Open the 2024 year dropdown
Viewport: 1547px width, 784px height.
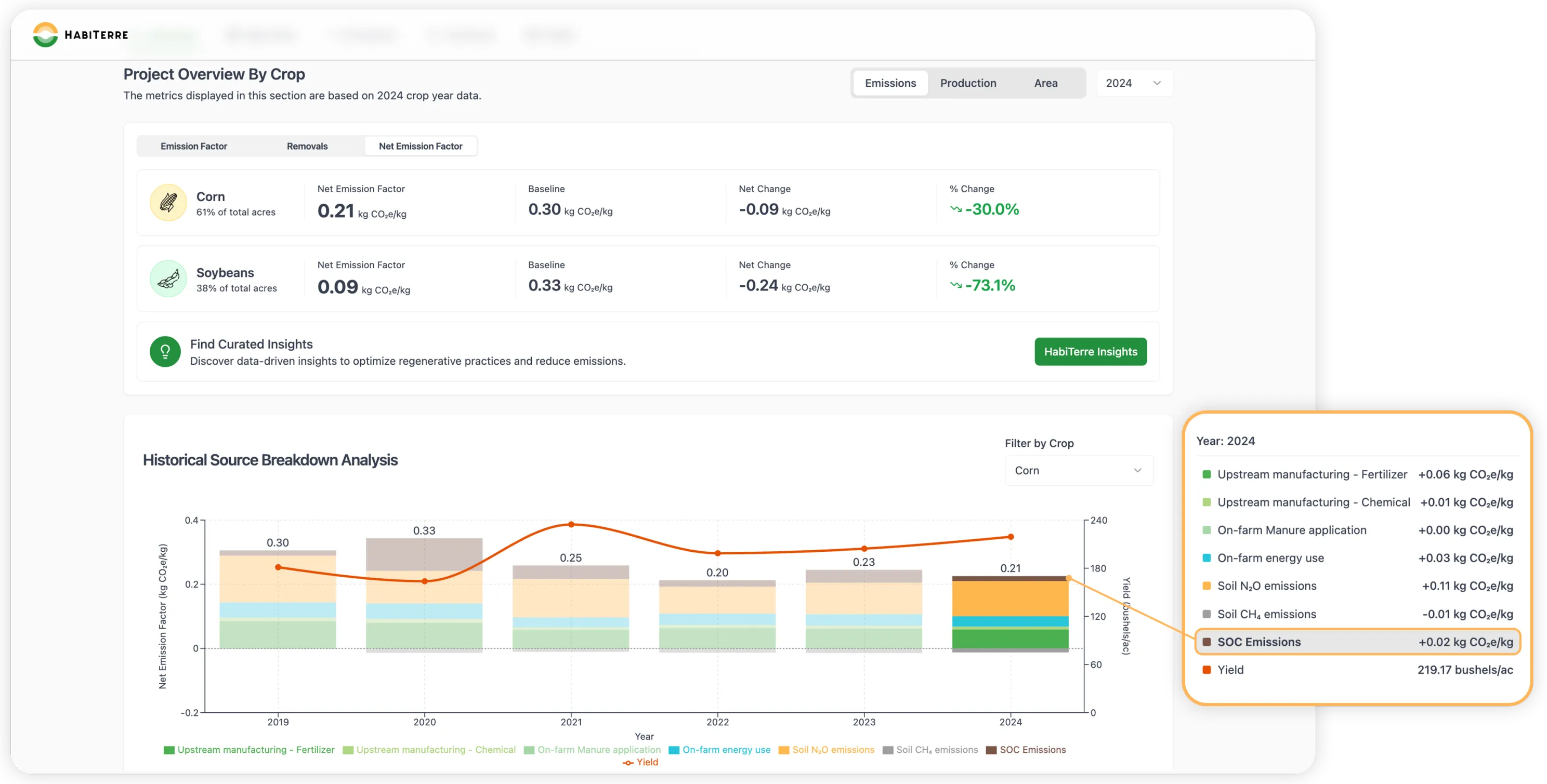(x=1133, y=84)
